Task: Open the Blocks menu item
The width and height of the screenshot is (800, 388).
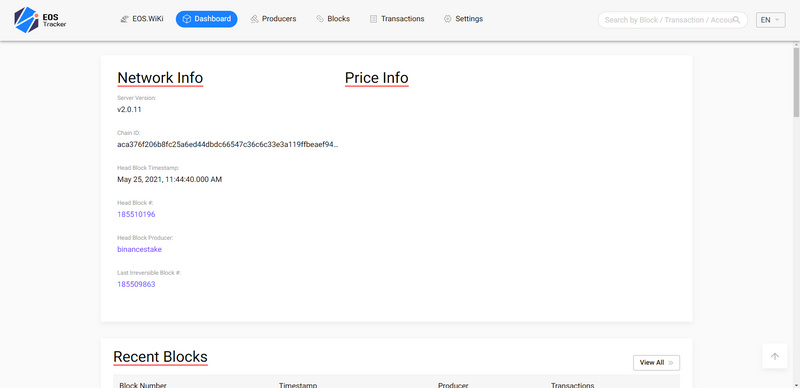Action: point(333,19)
